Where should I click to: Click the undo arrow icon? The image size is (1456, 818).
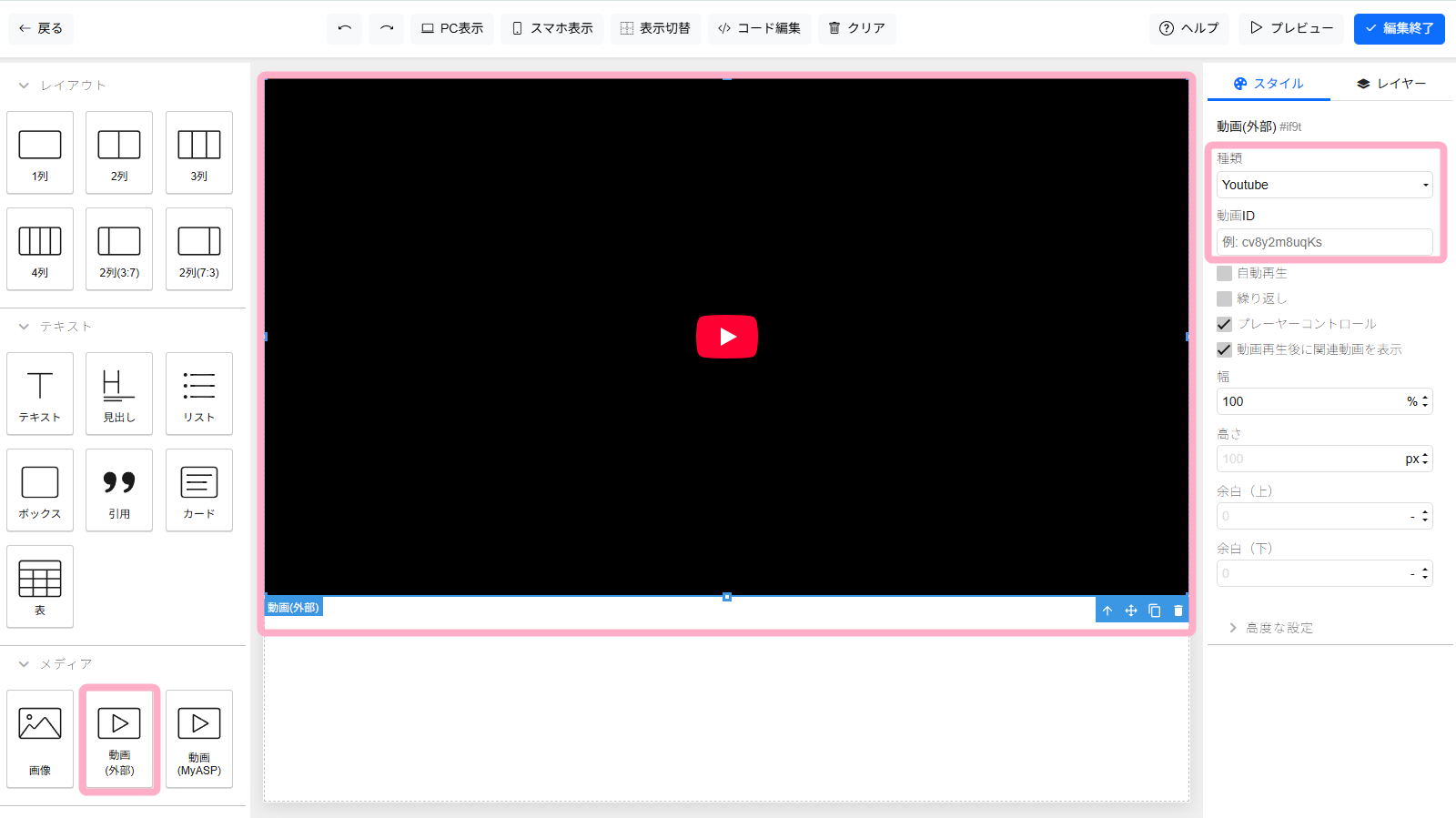pyautogui.click(x=344, y=28)
